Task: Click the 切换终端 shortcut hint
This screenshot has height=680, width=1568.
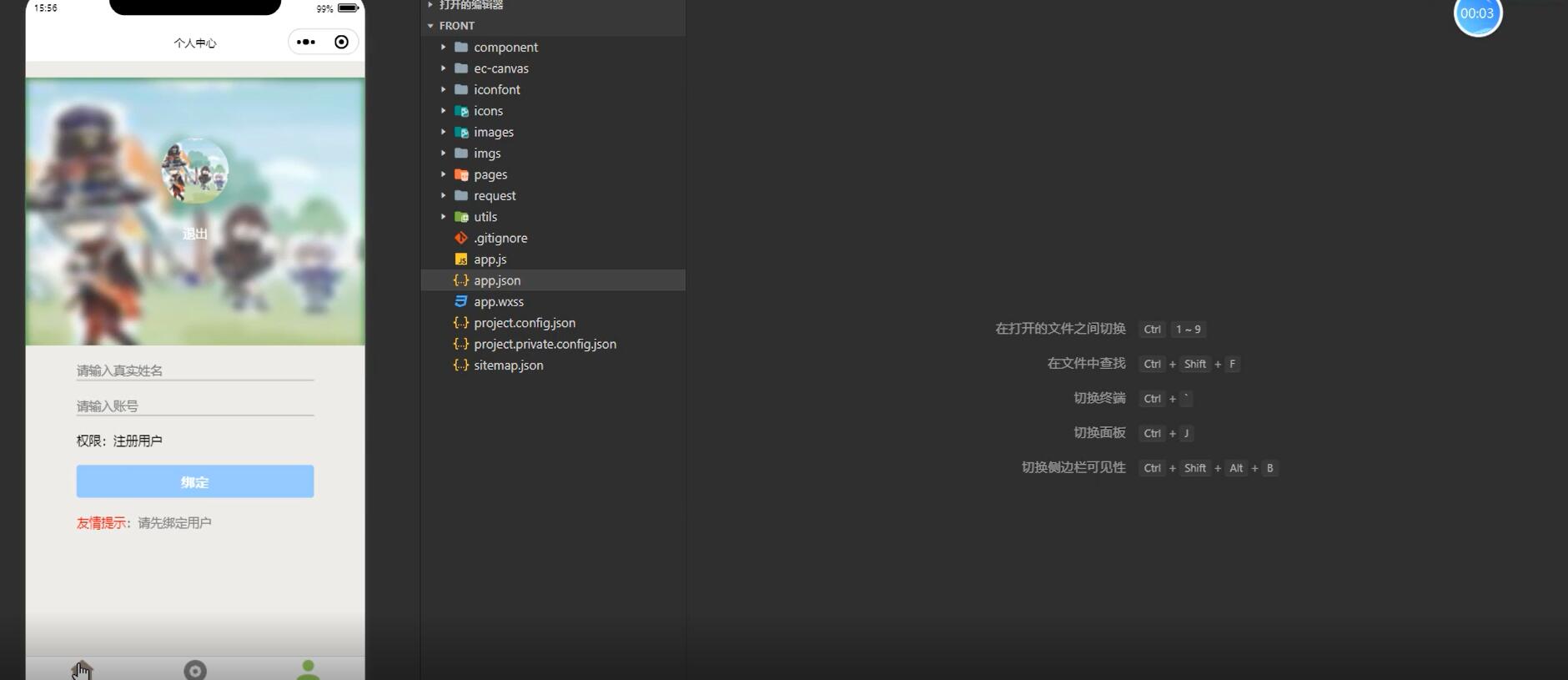Action: point(1099,398)
